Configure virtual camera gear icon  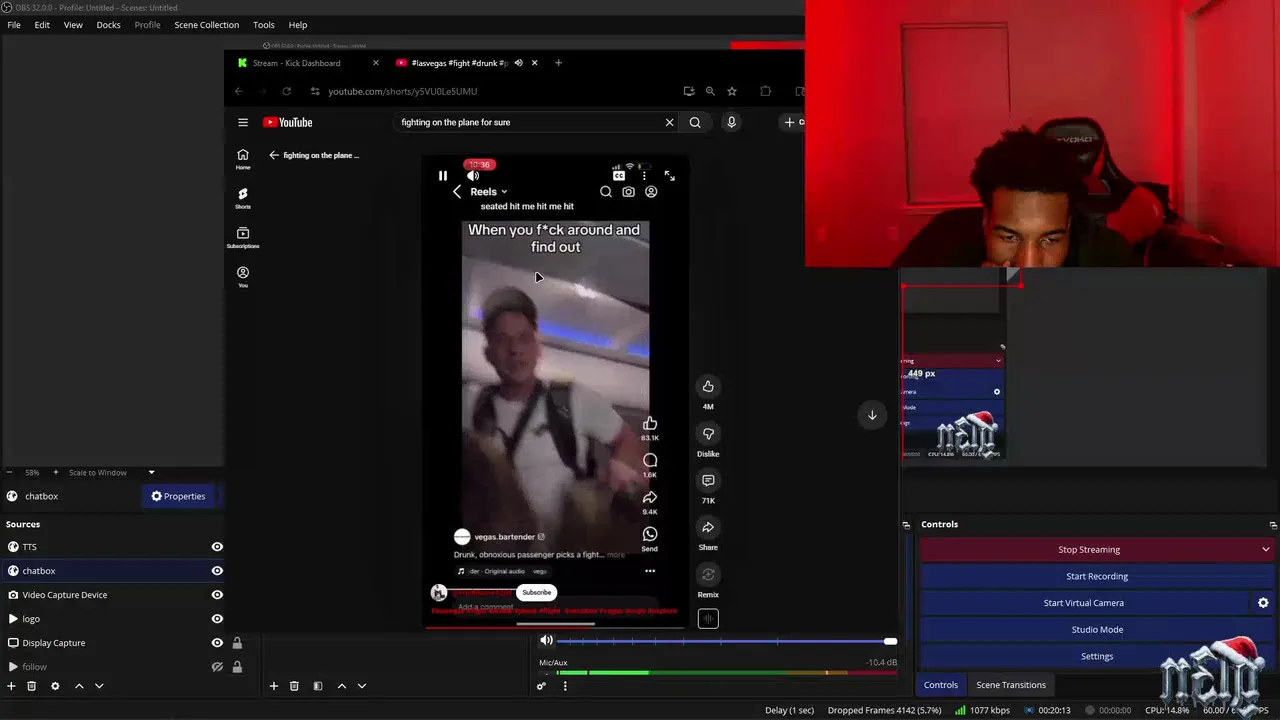1263,603
